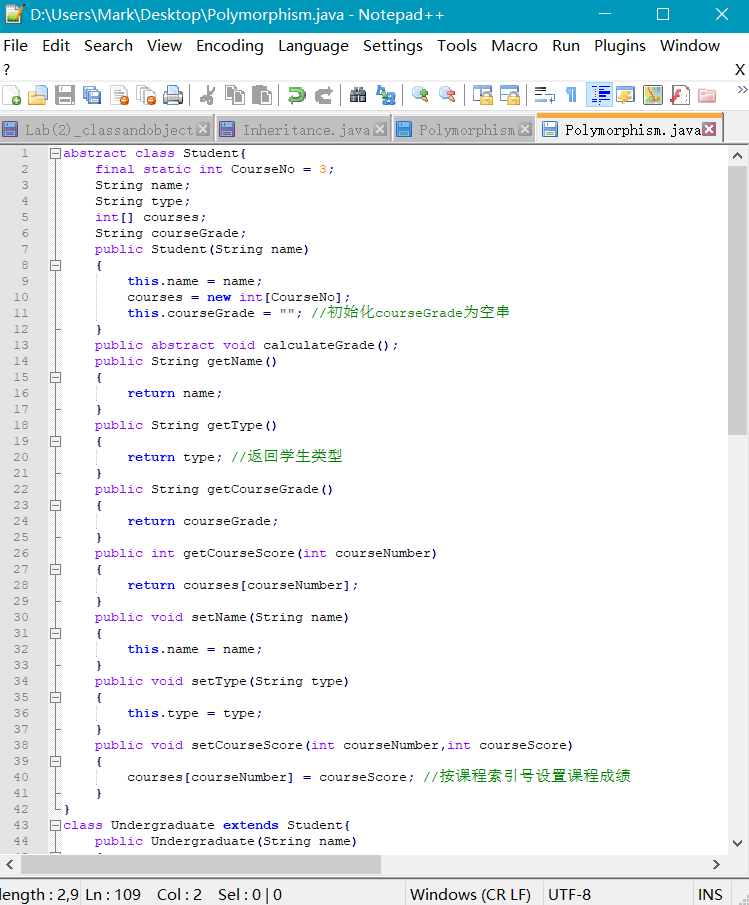Open the Run menu
Image resolution: width=749 pixels, height=905 pixels.
566,46
